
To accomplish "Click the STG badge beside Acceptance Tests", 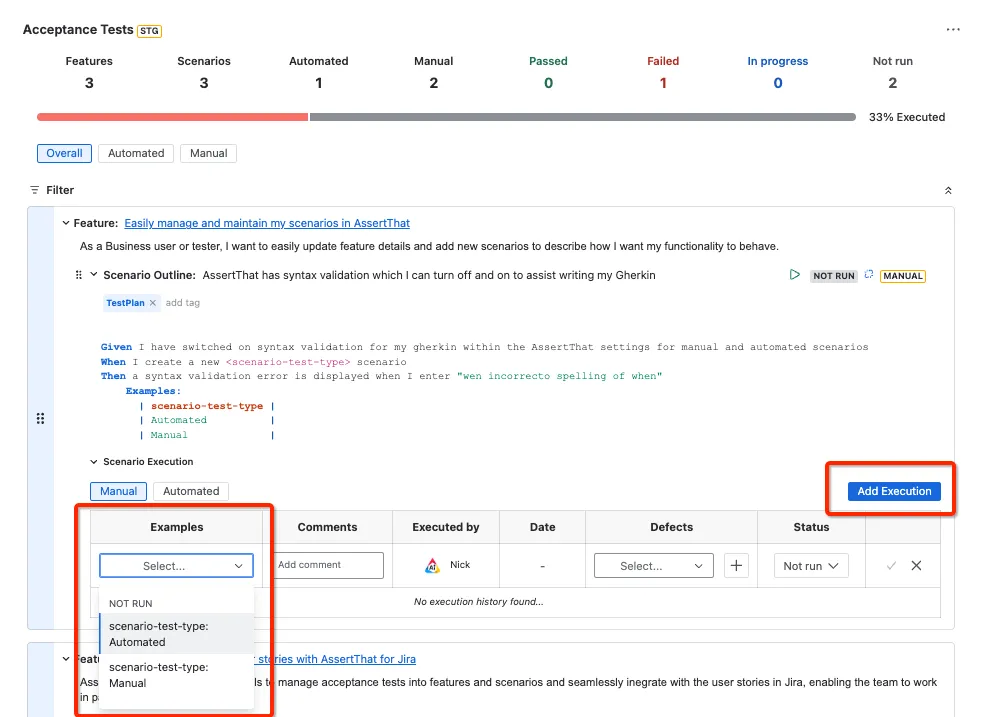I will 150,30.
